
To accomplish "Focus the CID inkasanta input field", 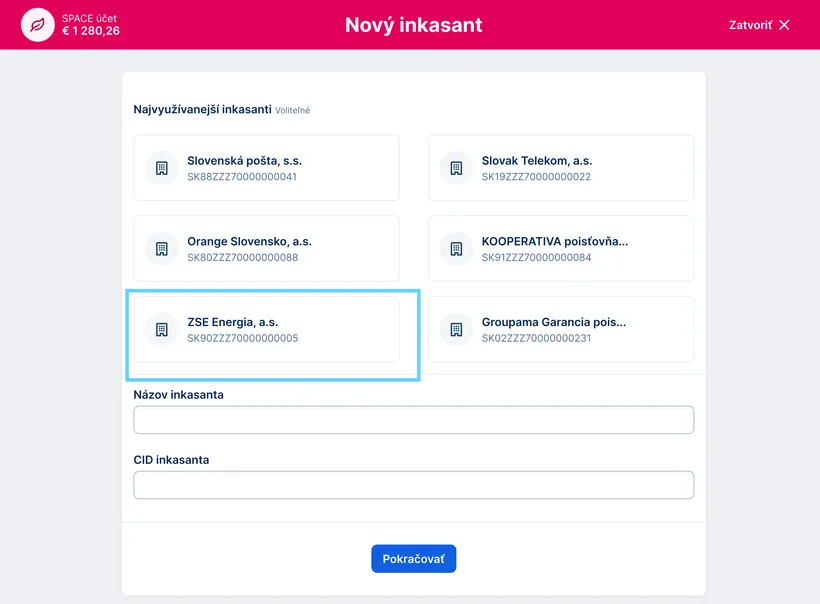I will pyautogui.click(x=414, y=485).
